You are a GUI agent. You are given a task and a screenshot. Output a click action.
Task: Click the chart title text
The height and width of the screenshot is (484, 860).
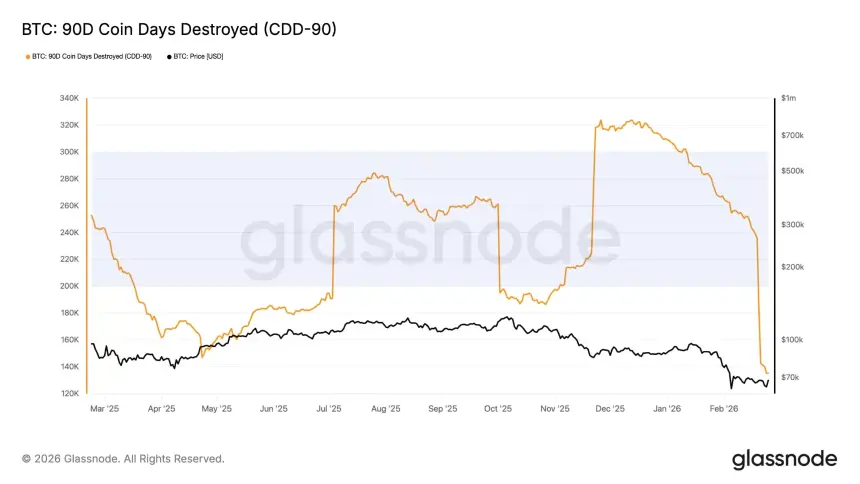tap(178, 30)
